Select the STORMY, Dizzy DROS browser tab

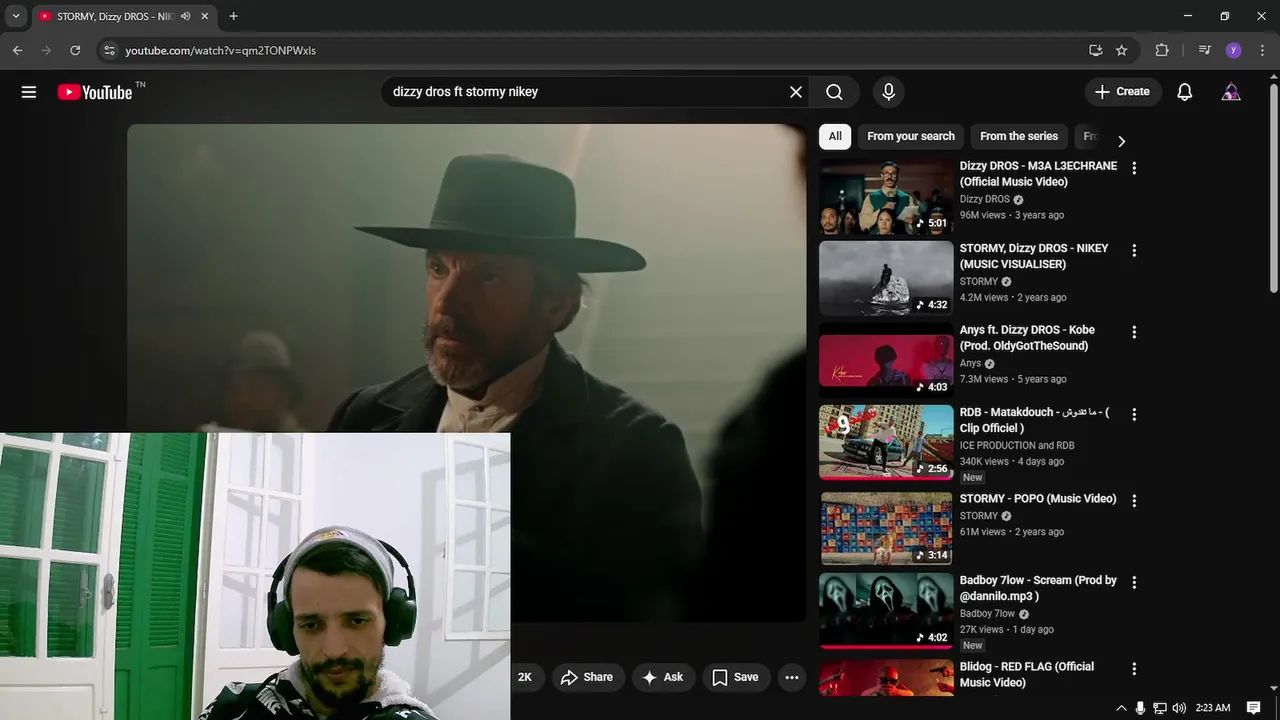pyautogui.click(x=115, y=16)
